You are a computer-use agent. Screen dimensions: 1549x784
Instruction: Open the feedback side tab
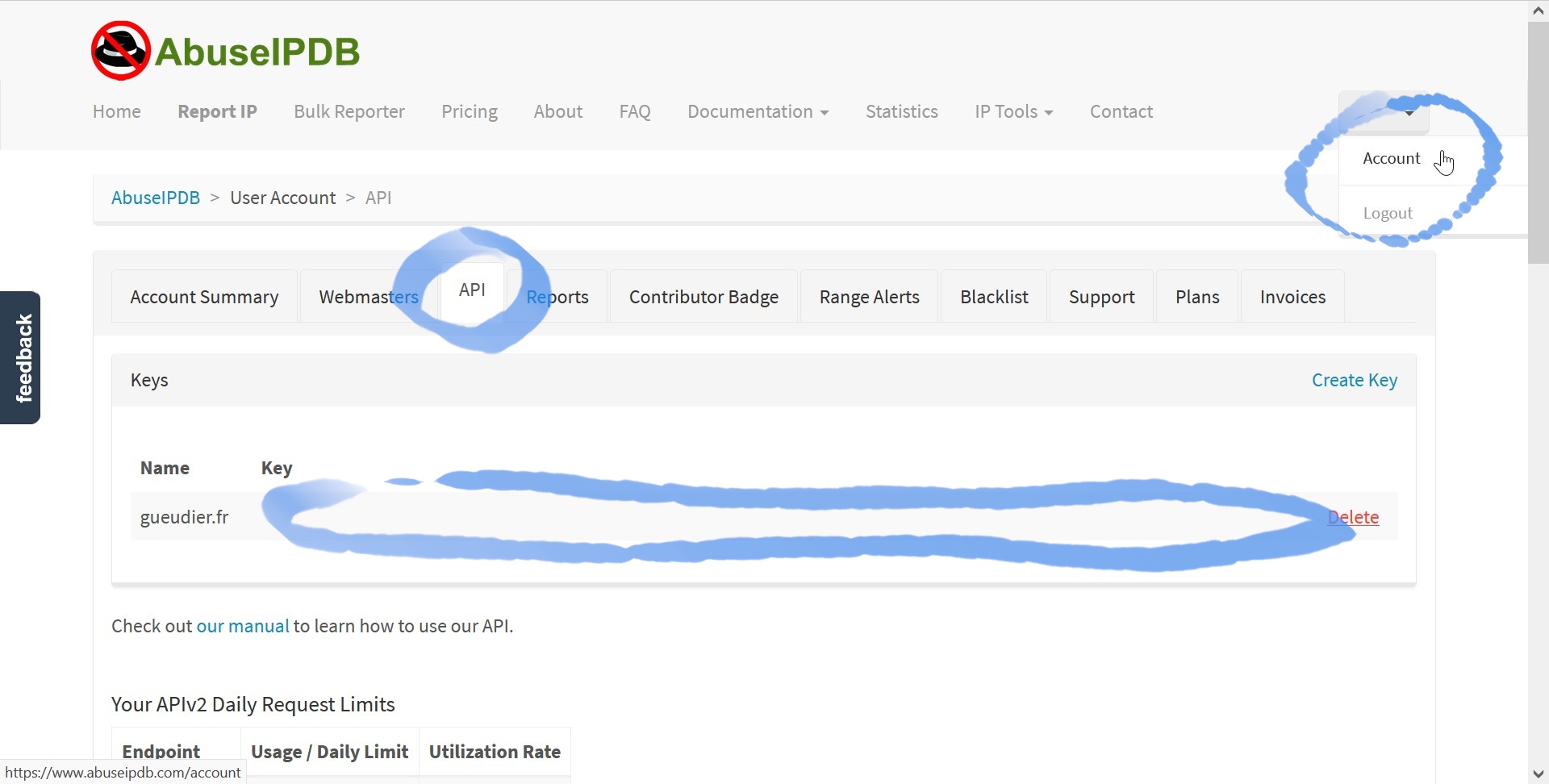[x=20, y=357]
